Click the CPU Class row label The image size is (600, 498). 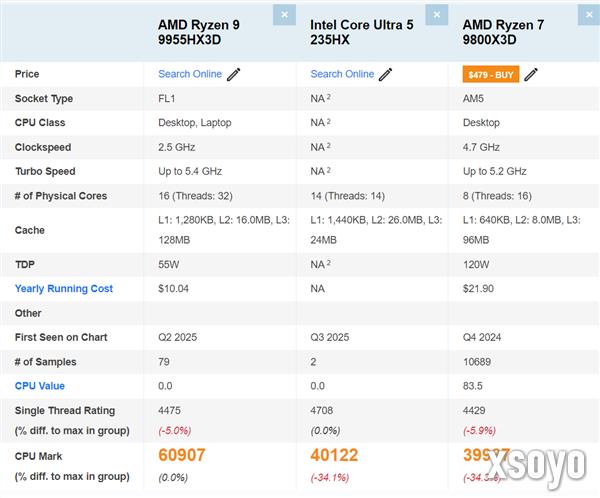point(40,122)
